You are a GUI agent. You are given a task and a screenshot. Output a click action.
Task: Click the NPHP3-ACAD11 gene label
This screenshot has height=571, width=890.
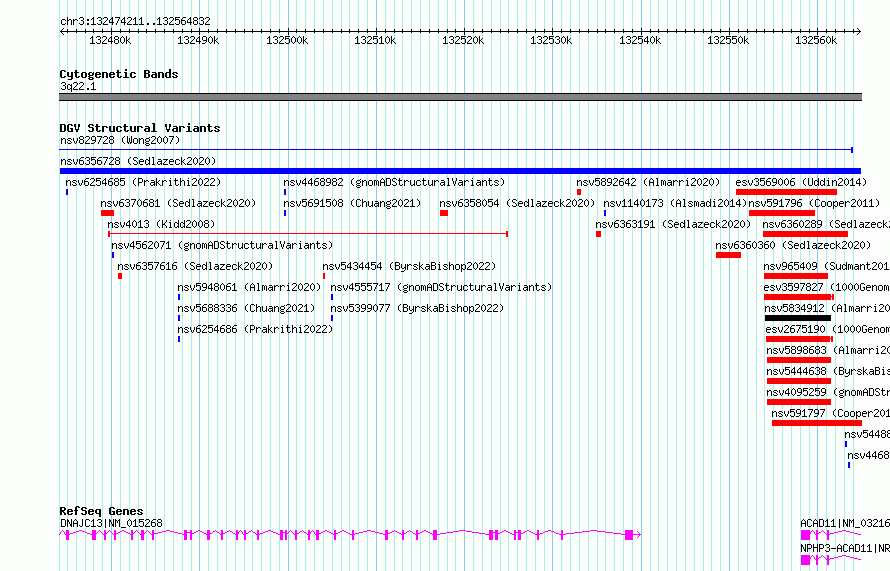coord(845,548)
